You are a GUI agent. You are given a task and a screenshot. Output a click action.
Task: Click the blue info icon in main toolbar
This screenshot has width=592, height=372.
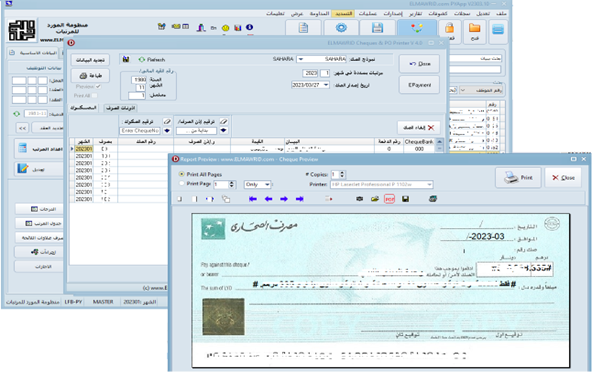click(249, 27)
